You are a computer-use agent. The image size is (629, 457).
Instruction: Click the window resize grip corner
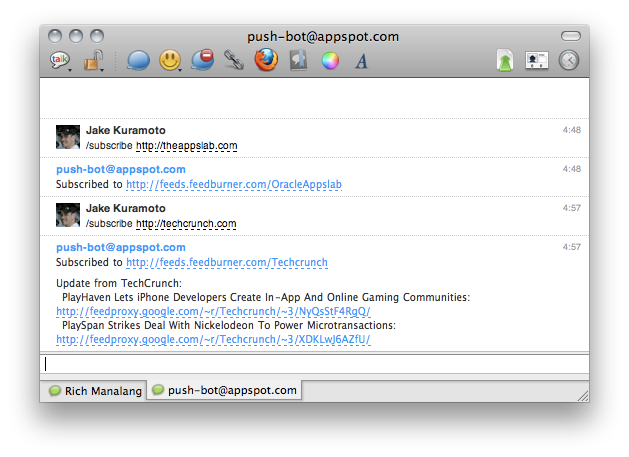(x=583, y=396)
